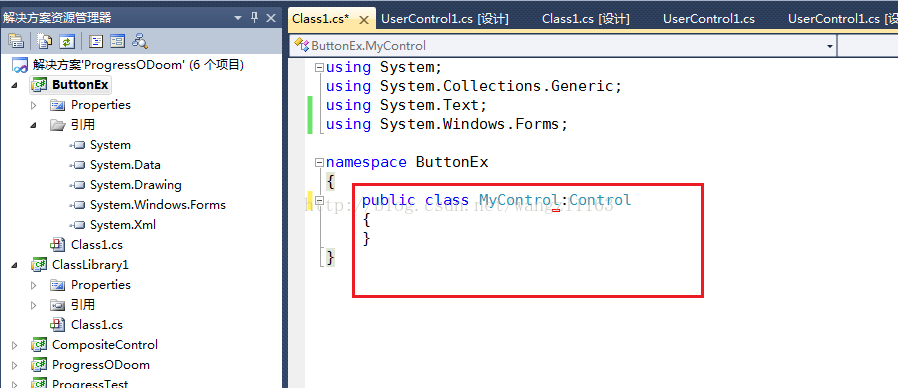Click the 'namespace ButtonEx' code line
This screenshot has height=388, width=898.
(x=407, y=162)
